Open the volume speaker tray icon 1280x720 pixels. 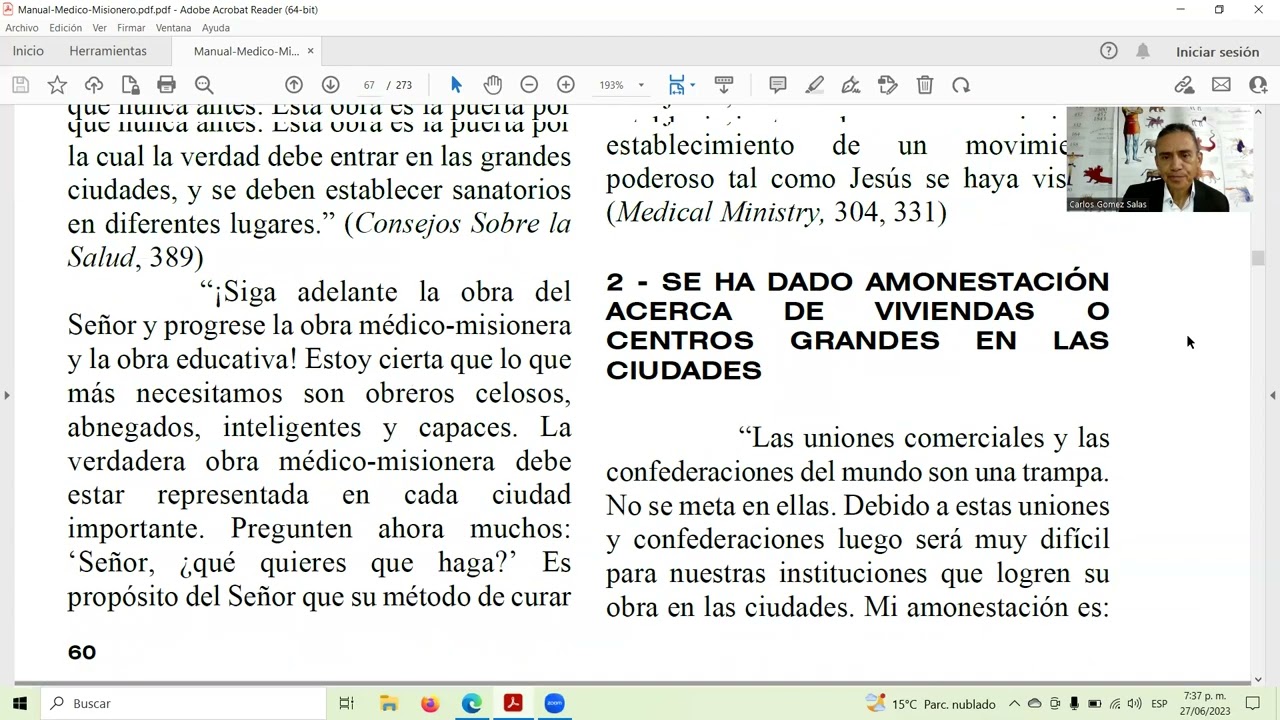[1136, 704]
